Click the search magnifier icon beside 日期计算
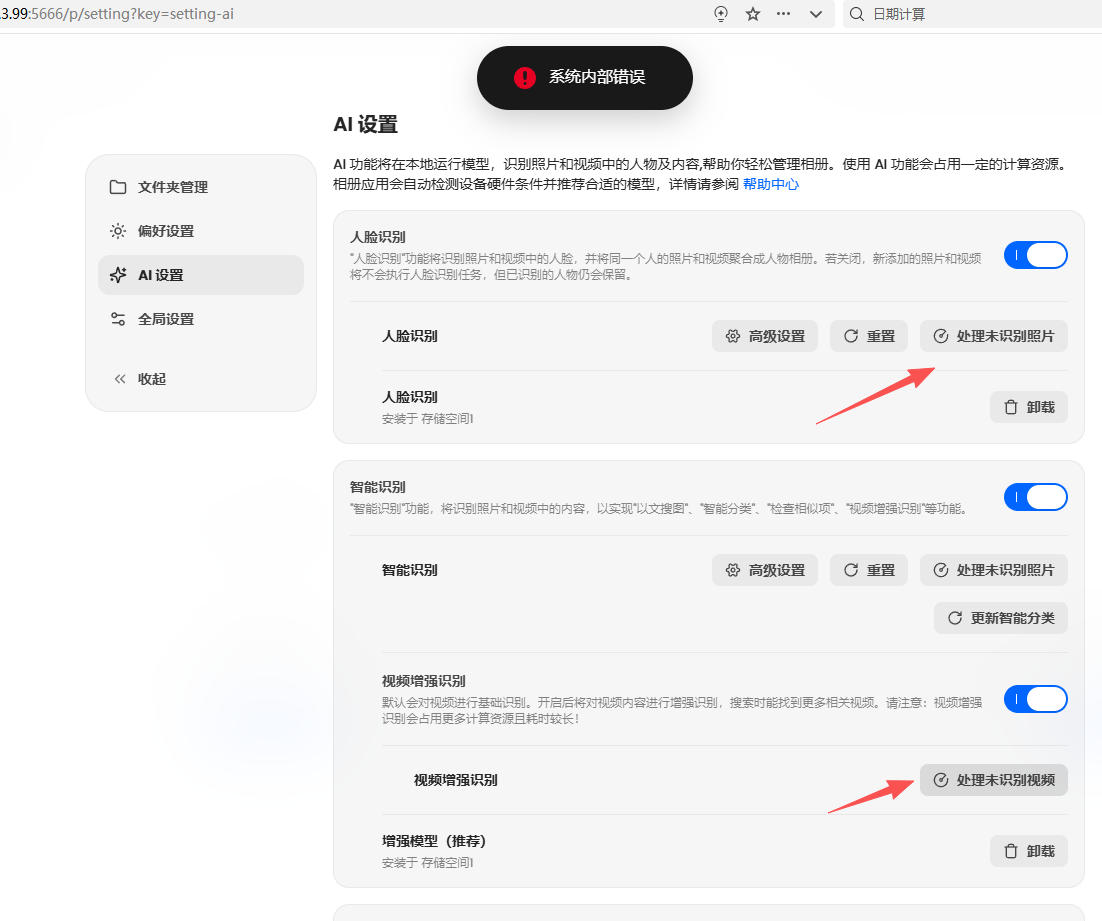Image resolution: width=1102 pixels, height=921 pixels. 857,14
